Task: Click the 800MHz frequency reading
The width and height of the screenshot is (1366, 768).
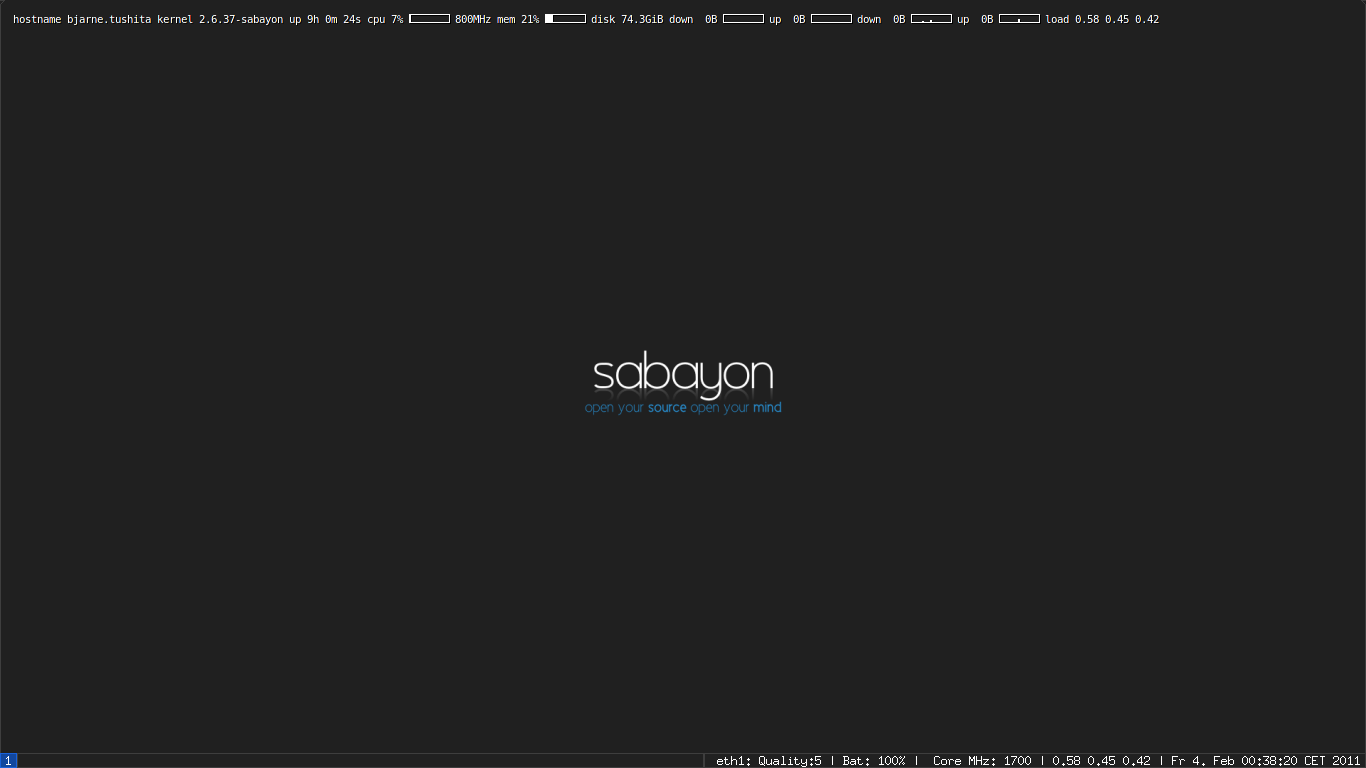Action: point(473,19)
